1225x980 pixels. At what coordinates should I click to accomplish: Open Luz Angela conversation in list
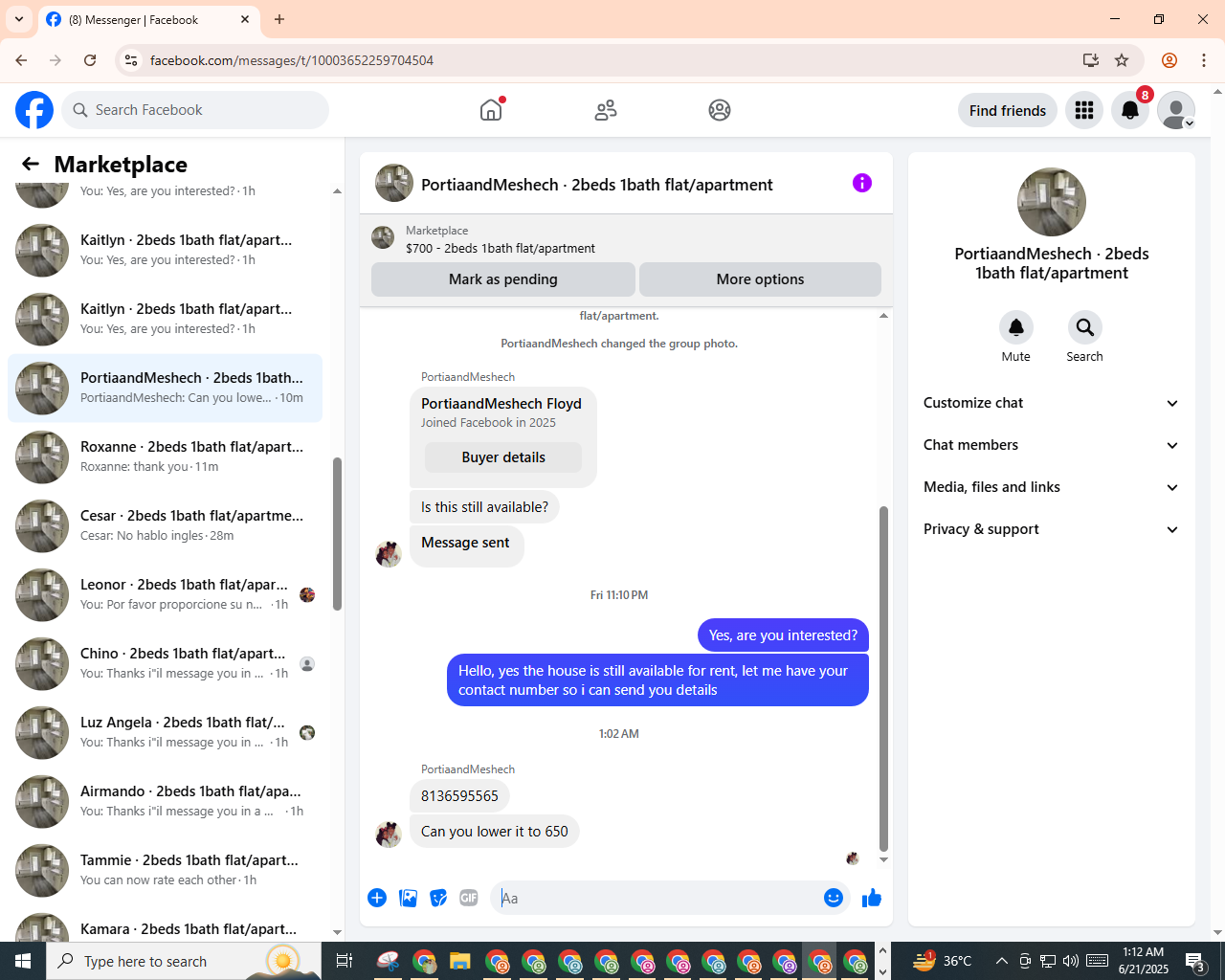coord(166,733)
